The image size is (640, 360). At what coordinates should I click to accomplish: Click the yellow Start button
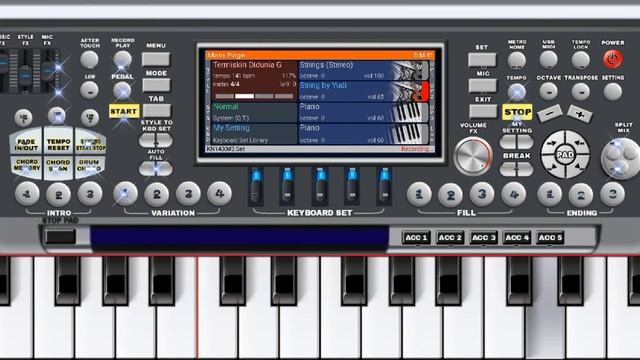click(123, 111)
